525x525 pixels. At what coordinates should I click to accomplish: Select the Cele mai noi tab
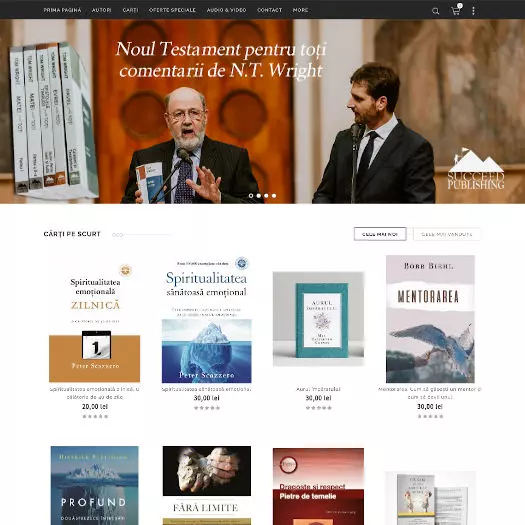point(380,234)
